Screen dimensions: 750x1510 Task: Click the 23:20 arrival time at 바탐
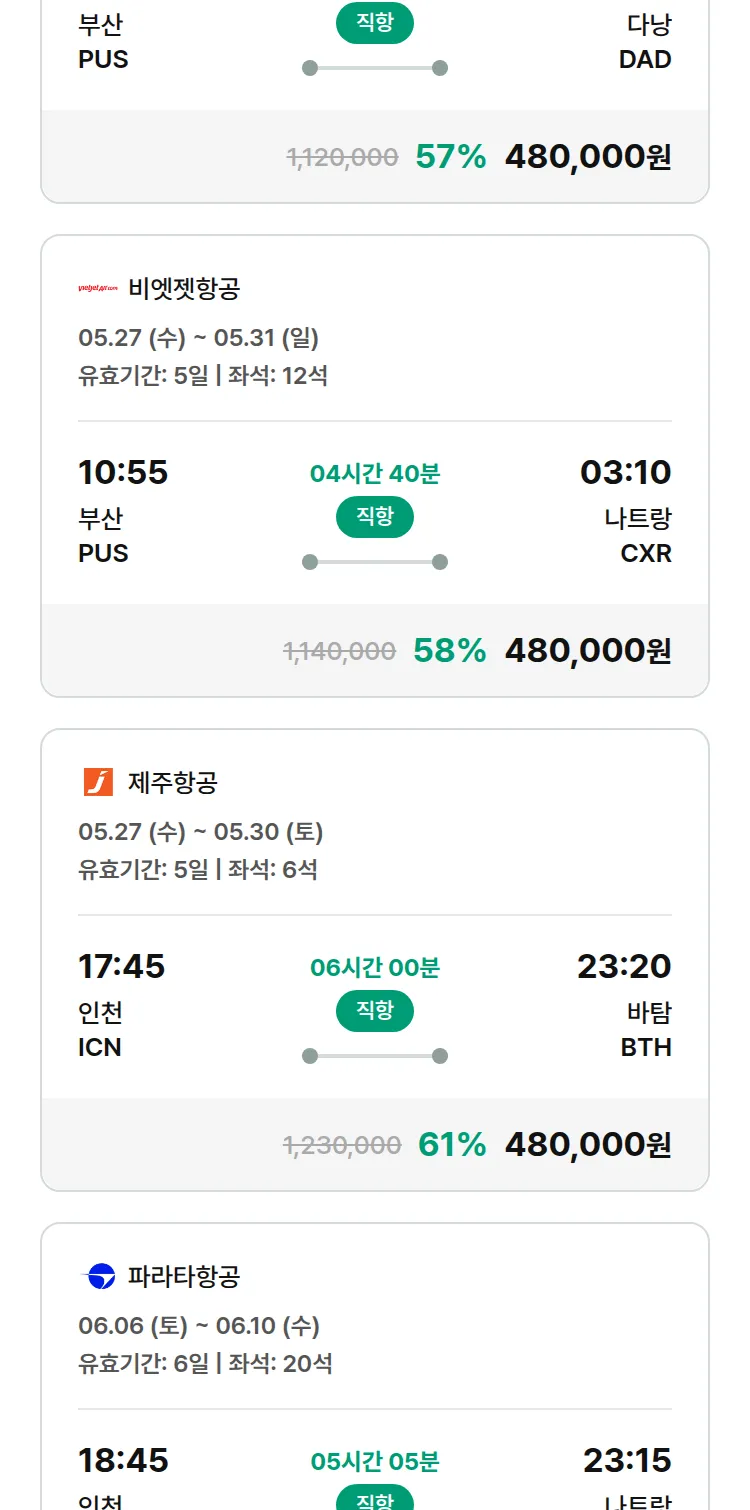click(x=624, y=966)
